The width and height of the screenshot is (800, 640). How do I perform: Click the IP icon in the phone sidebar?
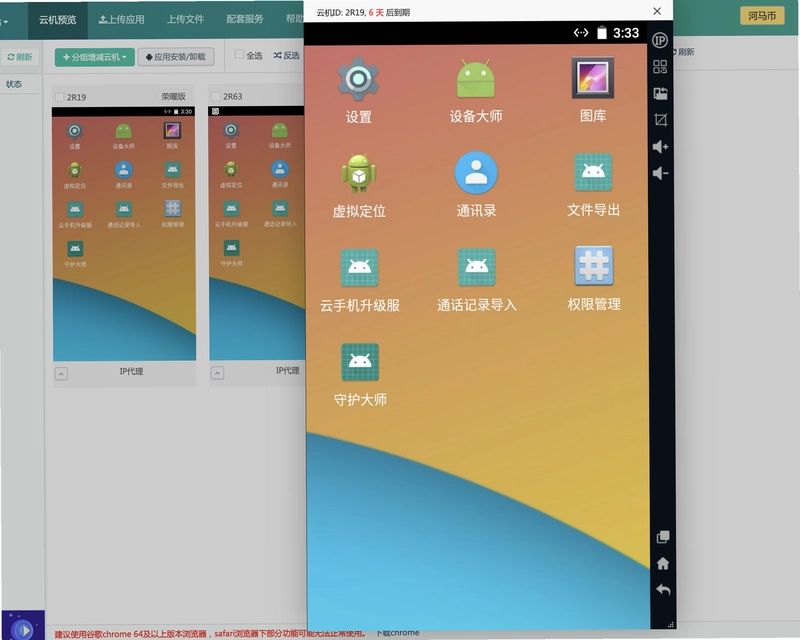[x=660, y=40]
